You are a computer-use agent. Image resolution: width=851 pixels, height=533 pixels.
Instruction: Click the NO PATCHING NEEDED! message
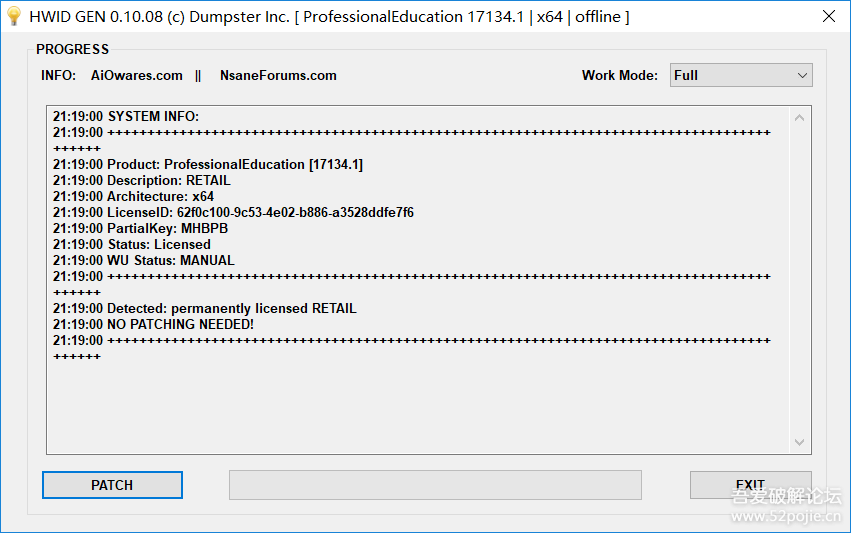tap(153, 324)
